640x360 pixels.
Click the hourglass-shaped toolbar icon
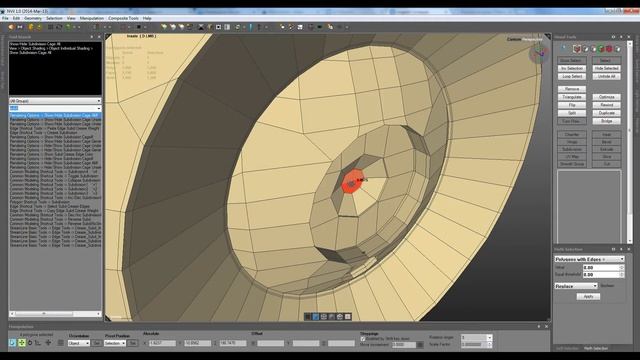(x=201, y=27)
